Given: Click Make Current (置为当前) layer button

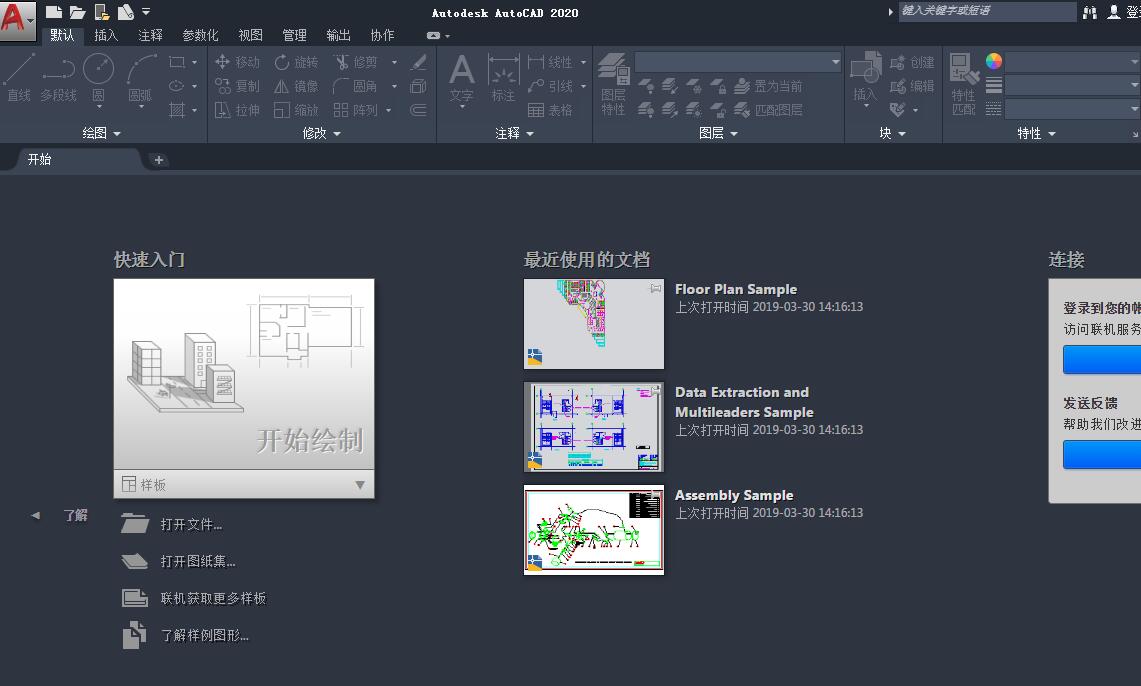Looking at the screenshot, I should click(768, 86).
